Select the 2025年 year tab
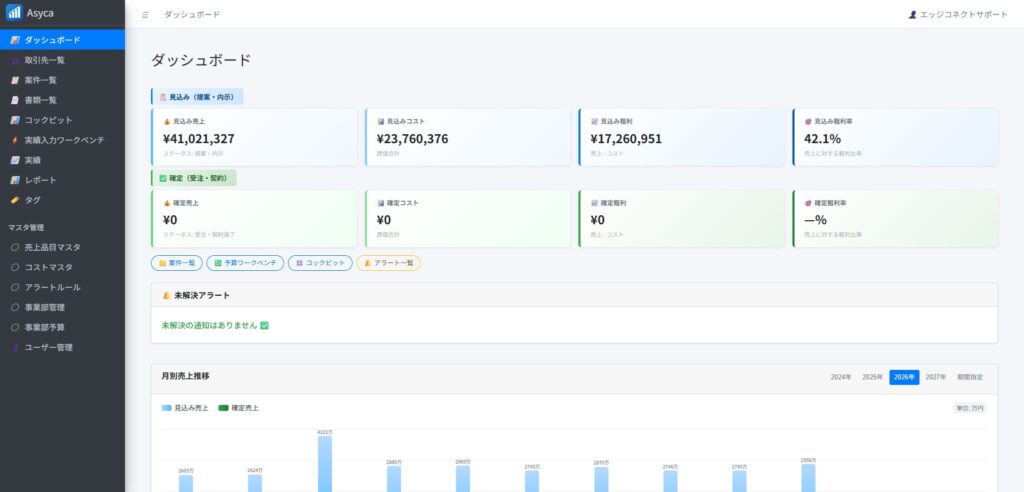 (x=872, y=377)
